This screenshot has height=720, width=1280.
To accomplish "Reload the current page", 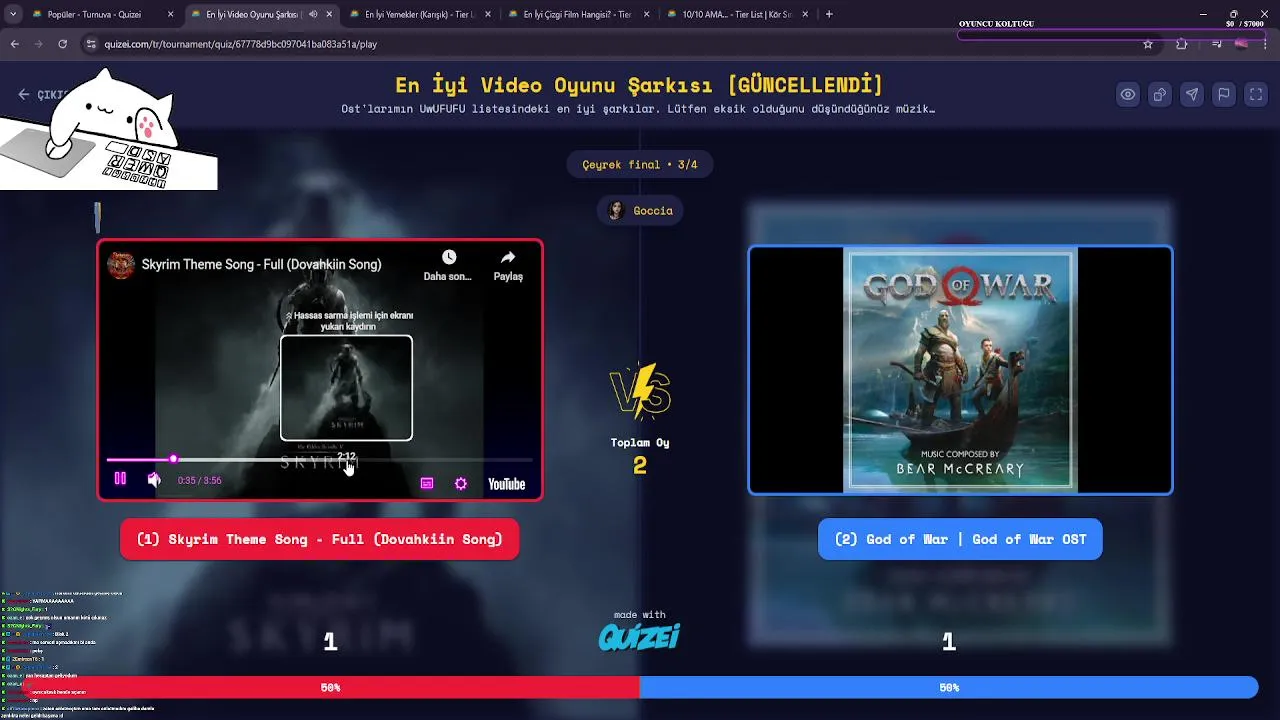I will (62, 44).
